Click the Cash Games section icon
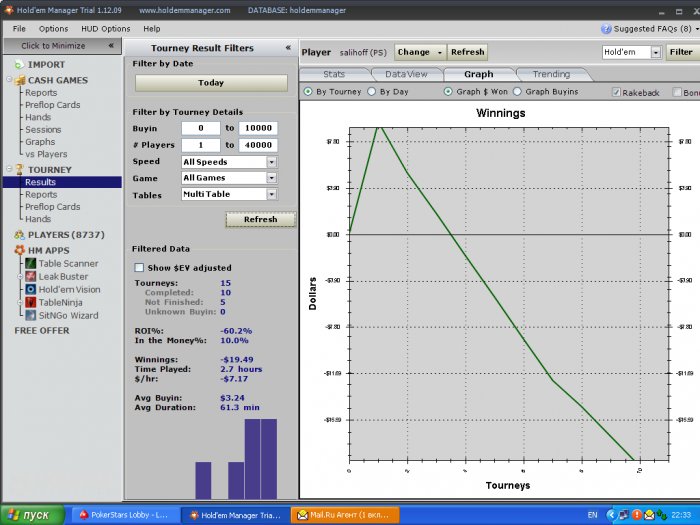This screenshot has width=700, height=525. (19, 80)
